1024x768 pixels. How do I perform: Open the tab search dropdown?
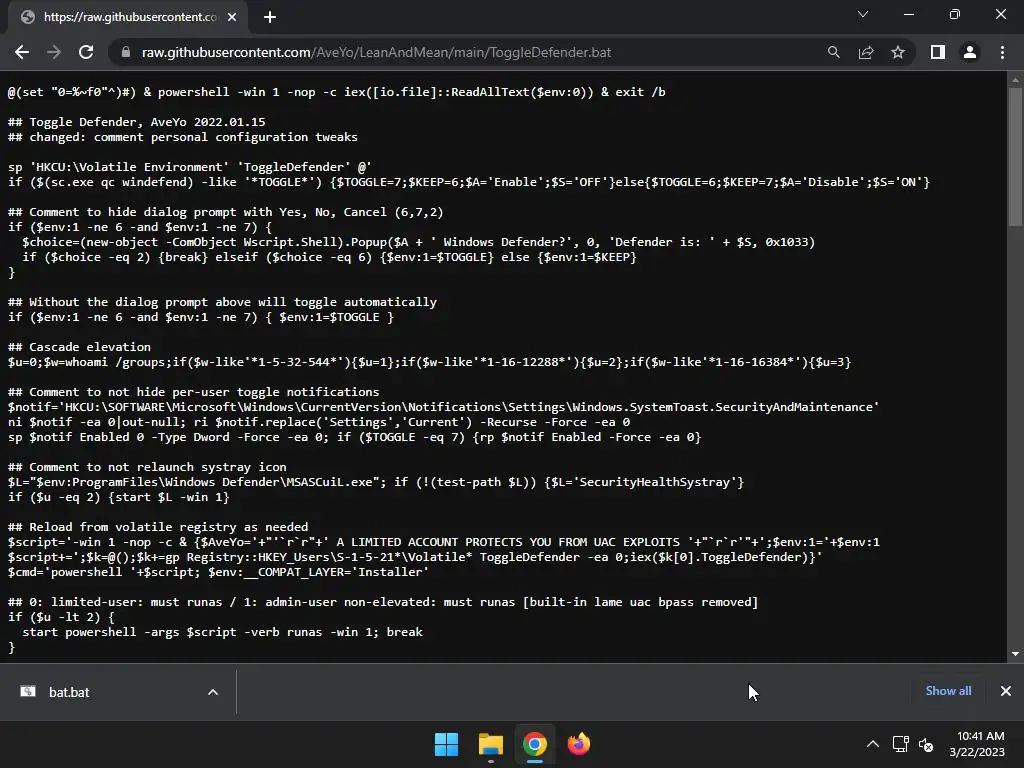tap(863, 14)
